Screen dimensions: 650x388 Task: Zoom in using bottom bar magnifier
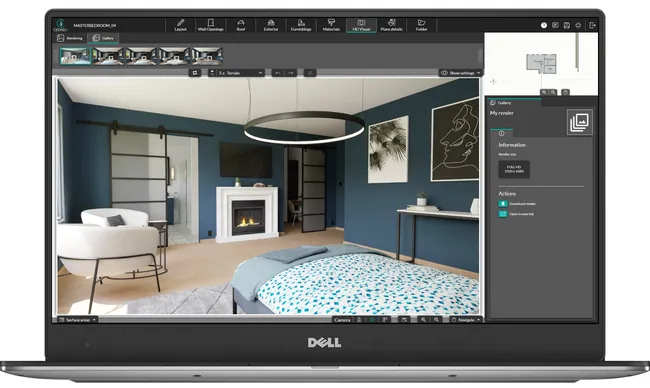[436, 320]
